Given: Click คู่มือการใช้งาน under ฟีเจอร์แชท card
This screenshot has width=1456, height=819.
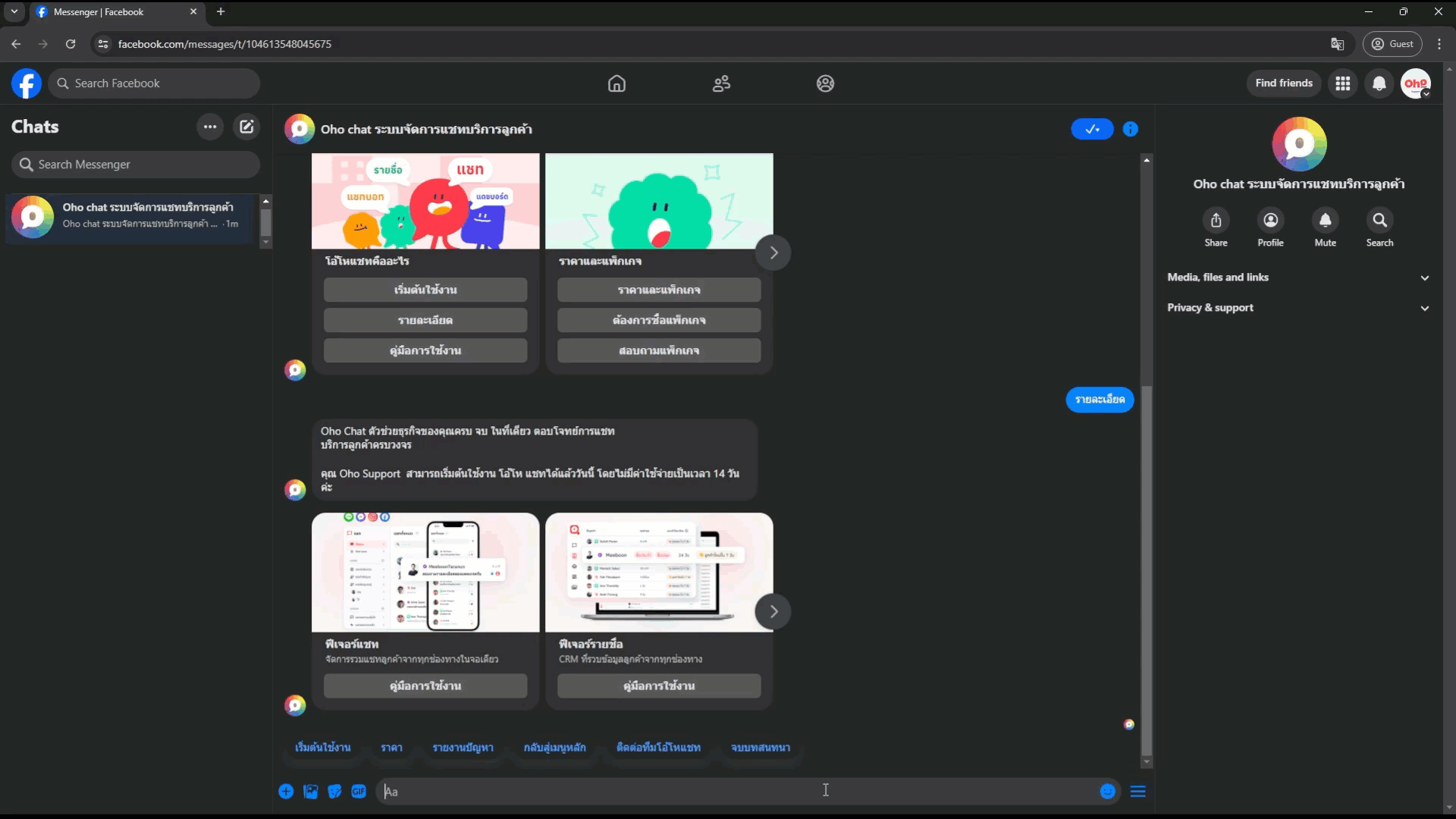Looking at the screenshot, I should click(x=425, y=686).
